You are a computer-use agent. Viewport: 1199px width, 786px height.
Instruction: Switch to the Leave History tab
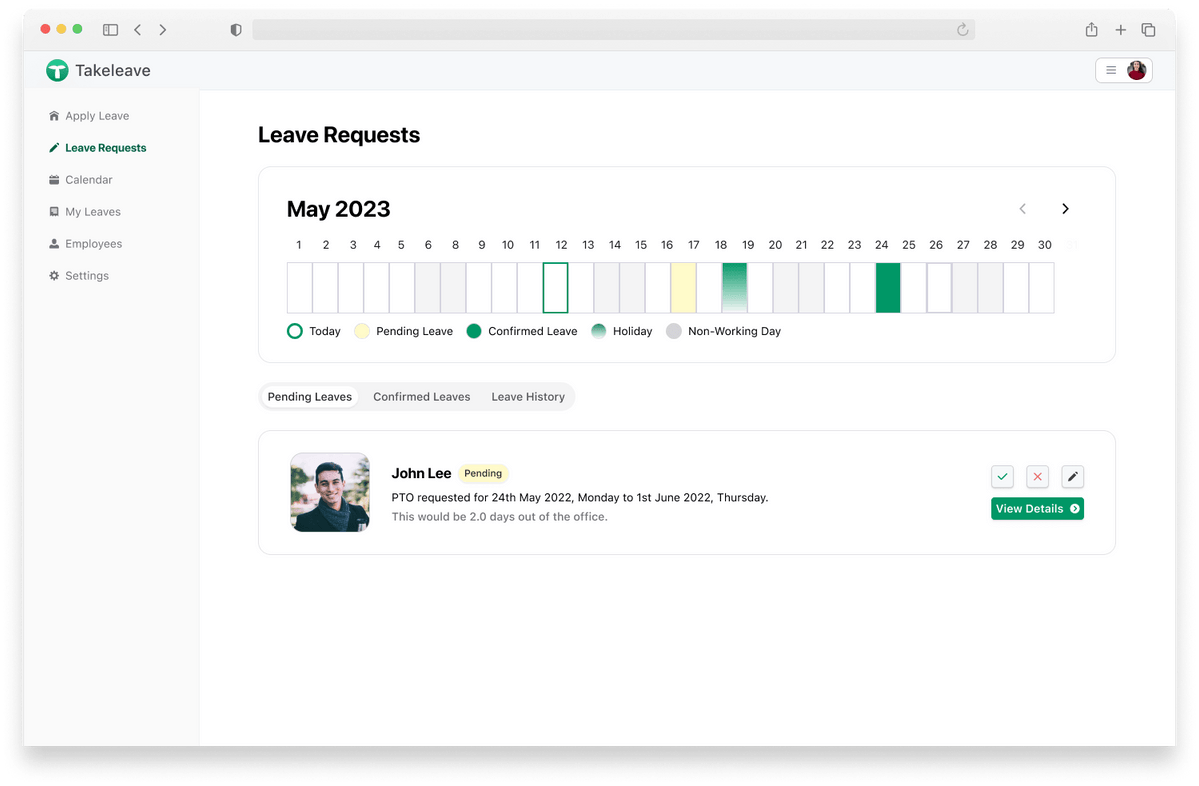pyautogui.click(x=528, y=397)
